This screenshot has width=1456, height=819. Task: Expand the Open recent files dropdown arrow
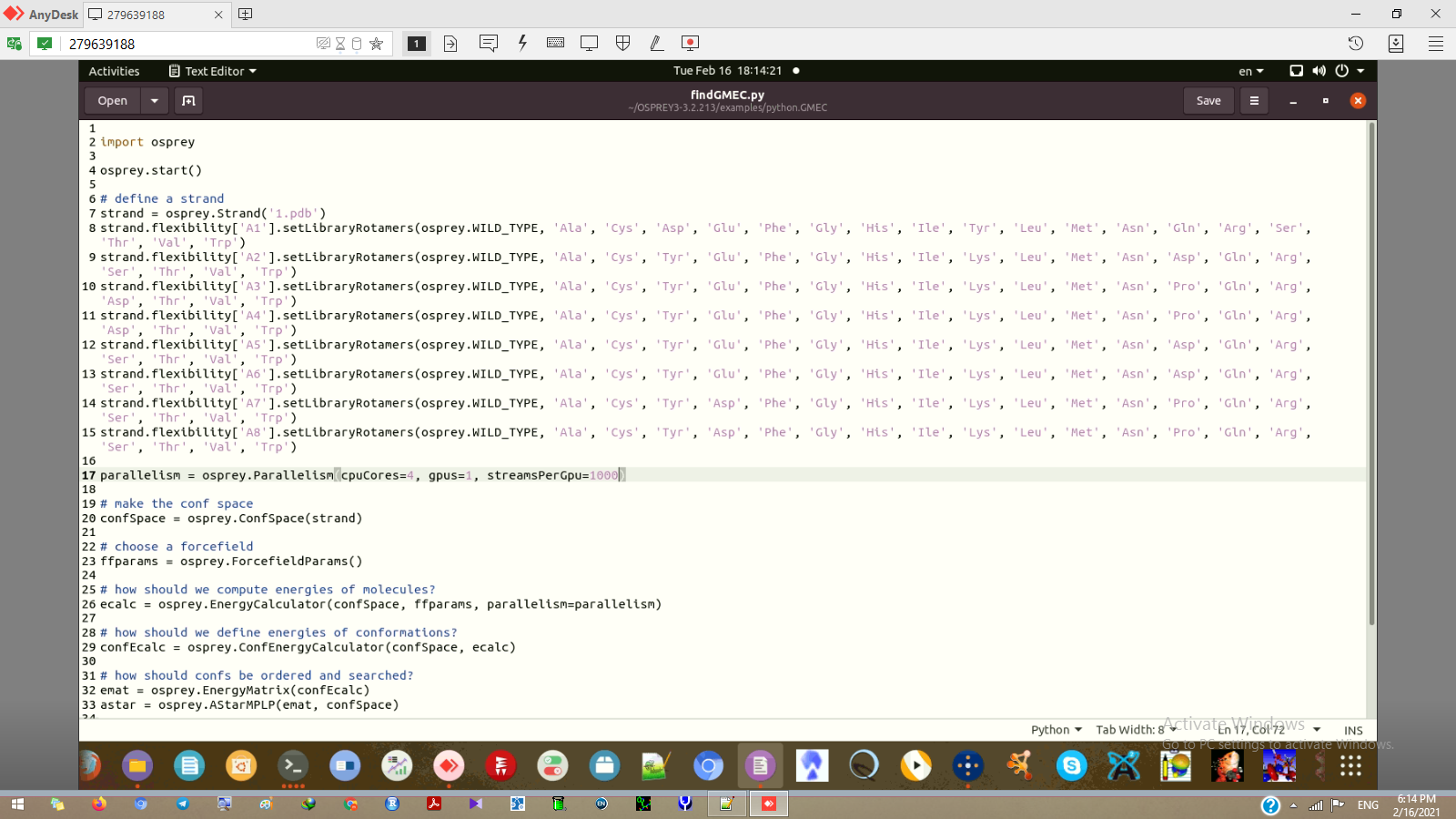[155, 101]
